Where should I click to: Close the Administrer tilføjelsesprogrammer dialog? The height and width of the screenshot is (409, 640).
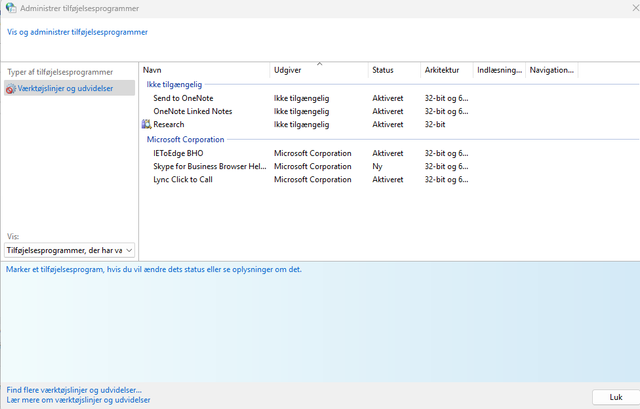636,8
